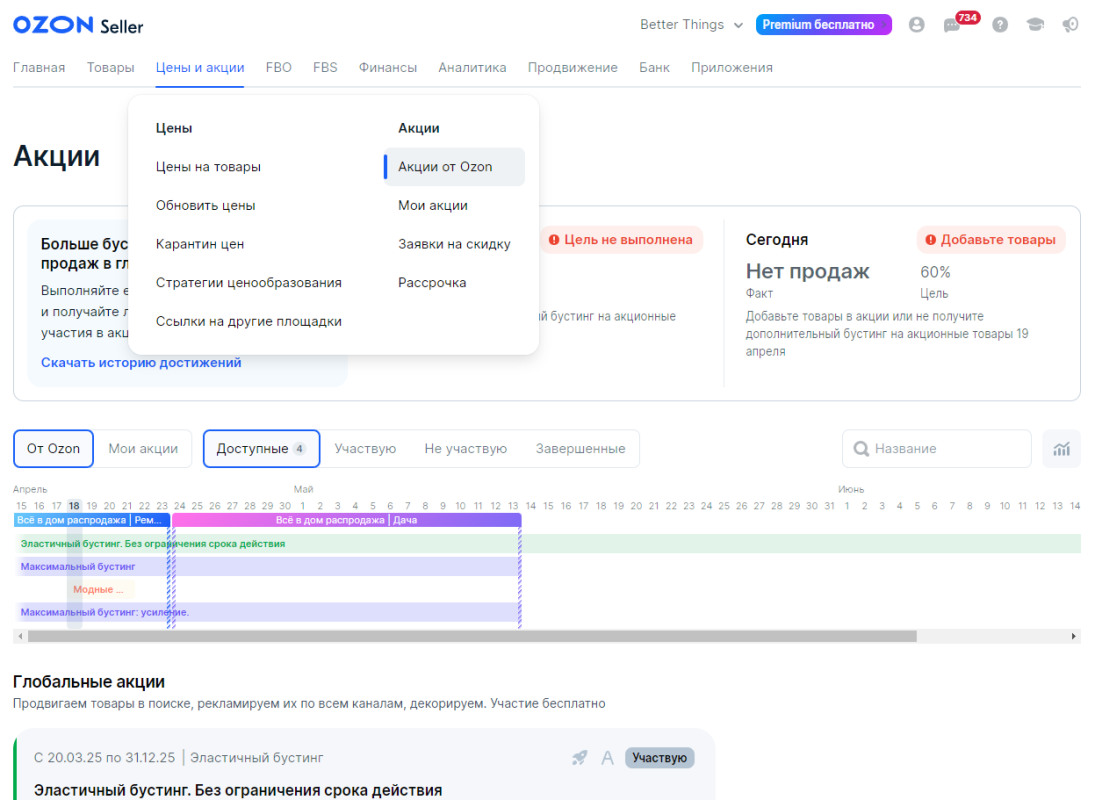The height and width of the screenshot is (800, 1095).
Task: Click highlighted date 18 on timeline
Action: coord(74,505)
